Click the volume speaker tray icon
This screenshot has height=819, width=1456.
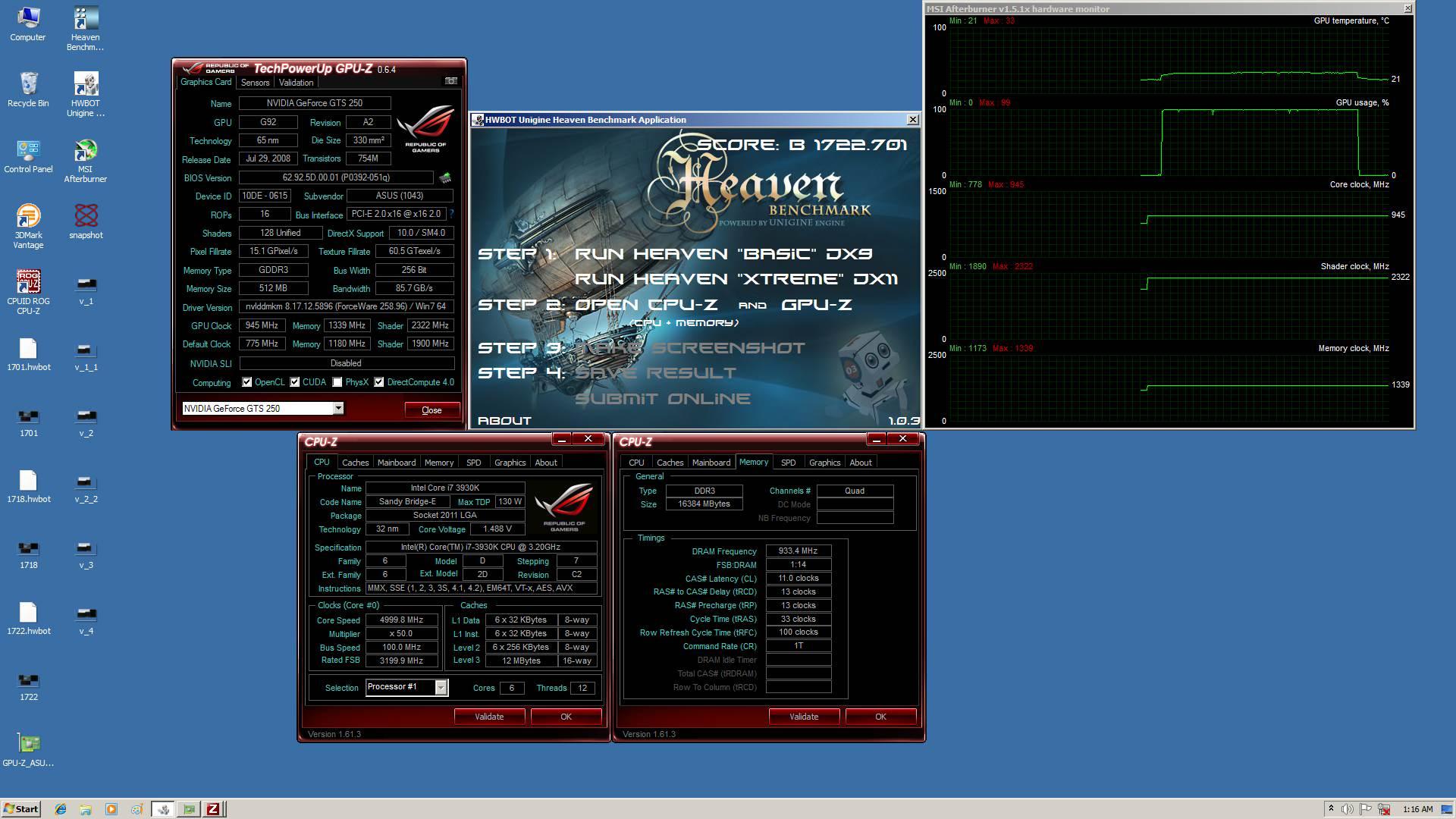click(1348, 809)
